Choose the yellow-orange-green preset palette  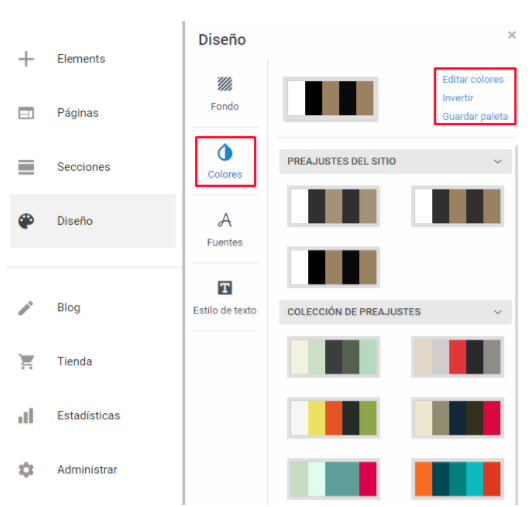tap(334, 418)
